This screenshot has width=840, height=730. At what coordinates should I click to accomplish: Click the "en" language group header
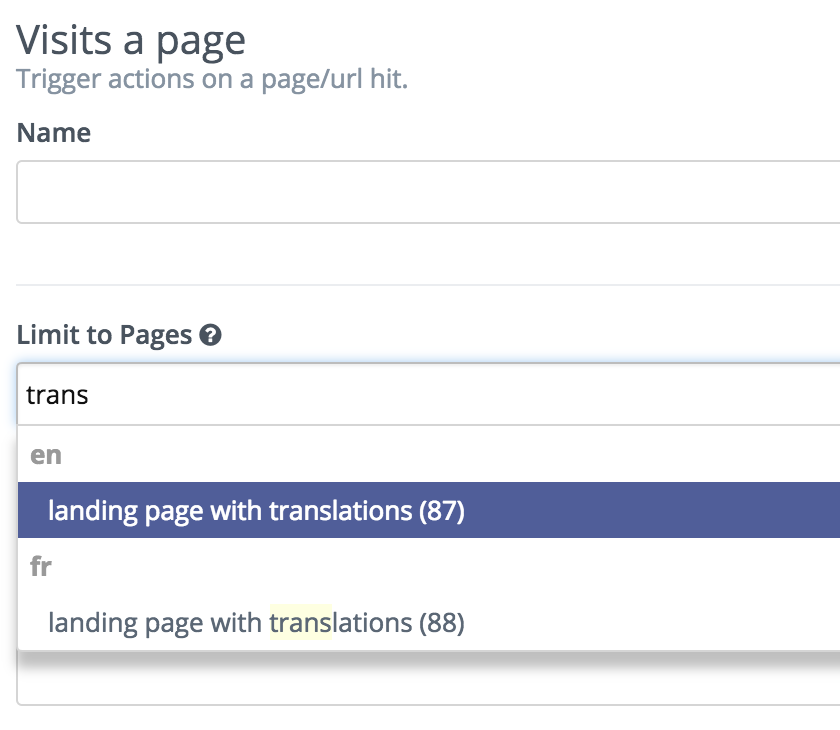(46, 455)
